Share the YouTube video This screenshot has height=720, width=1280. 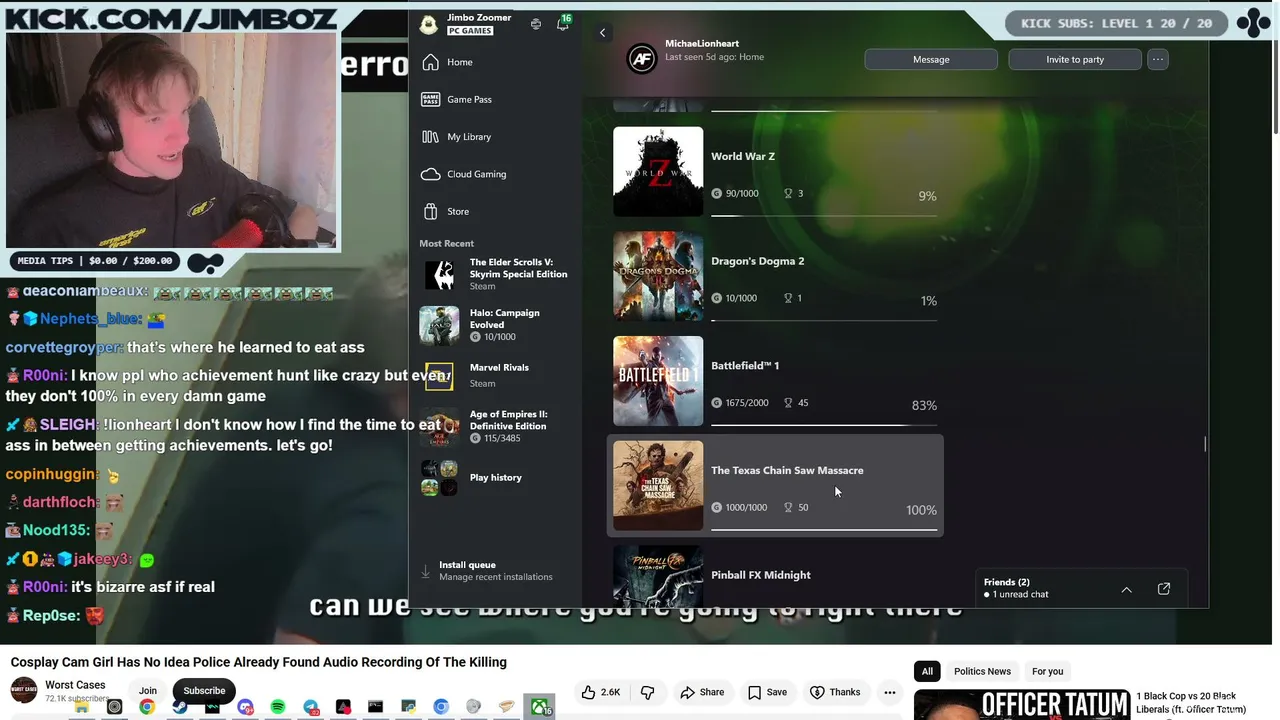(702, 692)
